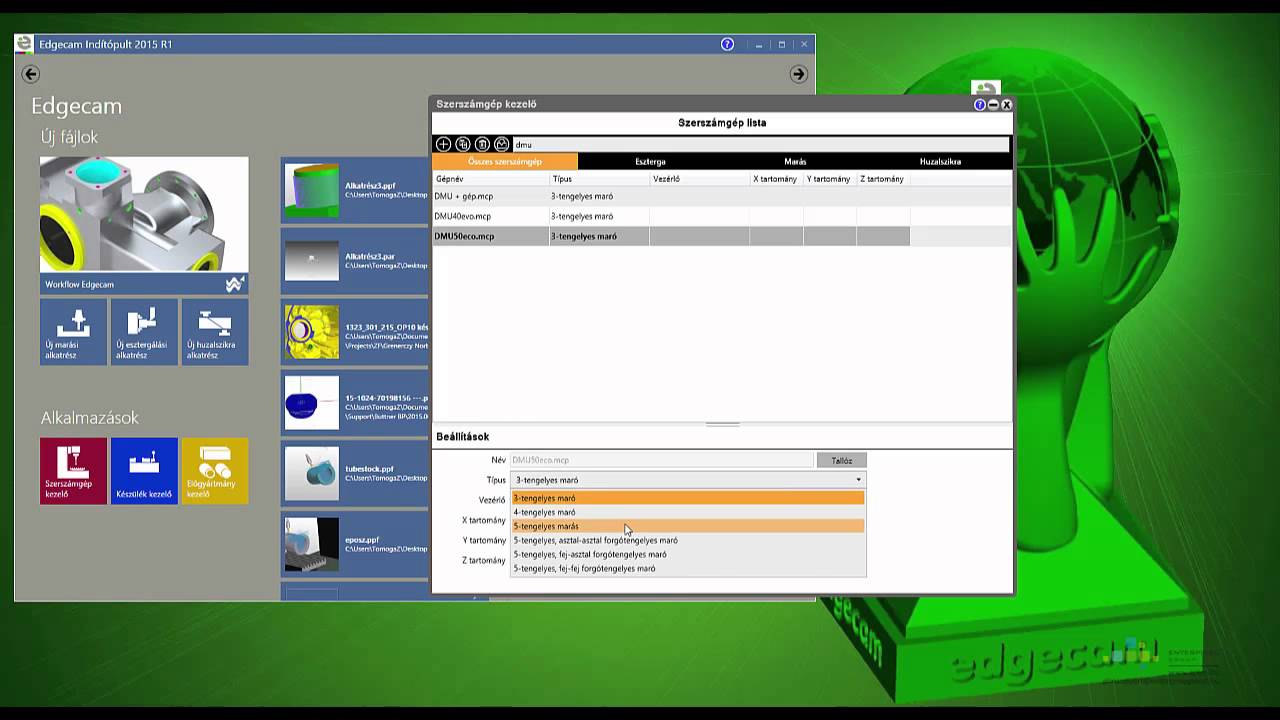Sort by the Gépnév column header

click(491, 179)
